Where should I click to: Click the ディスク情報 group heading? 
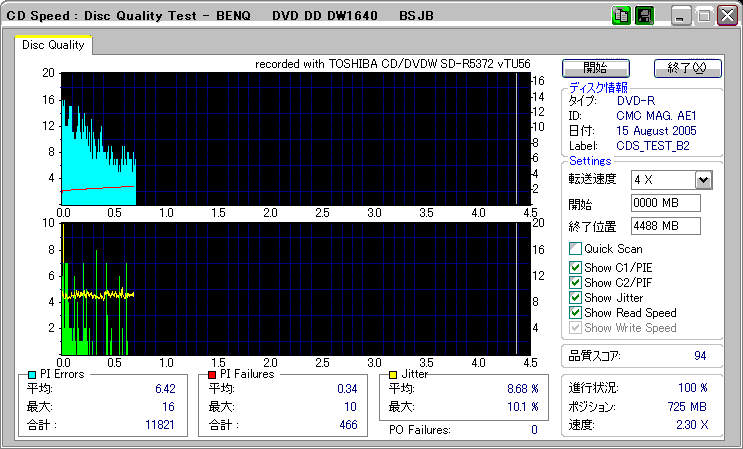[598, 87]
